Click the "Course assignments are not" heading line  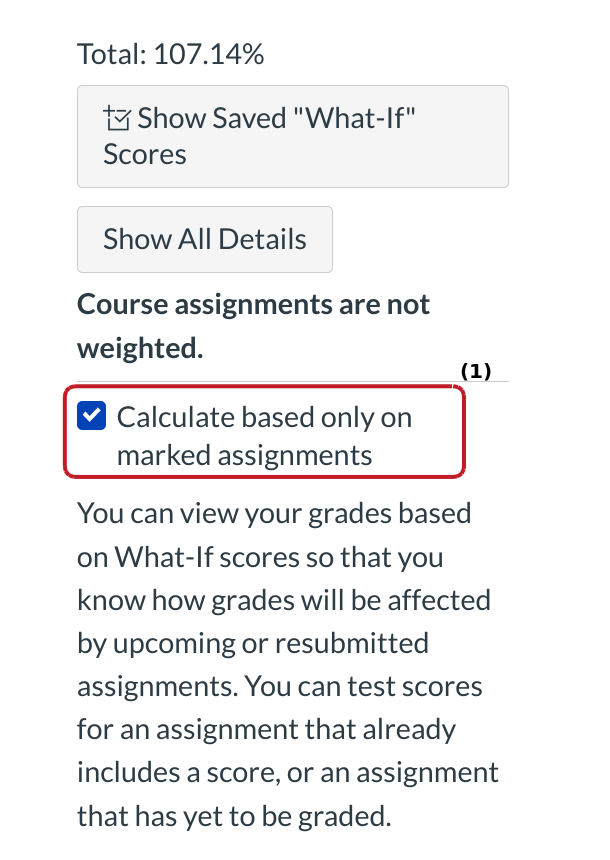coord(253,304)
